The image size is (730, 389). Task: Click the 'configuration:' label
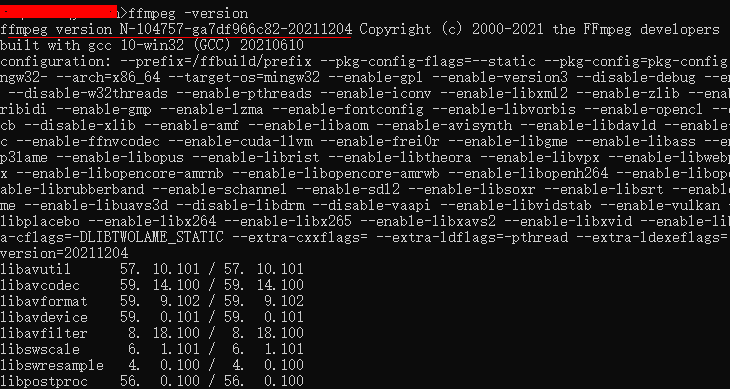[55, 62]
